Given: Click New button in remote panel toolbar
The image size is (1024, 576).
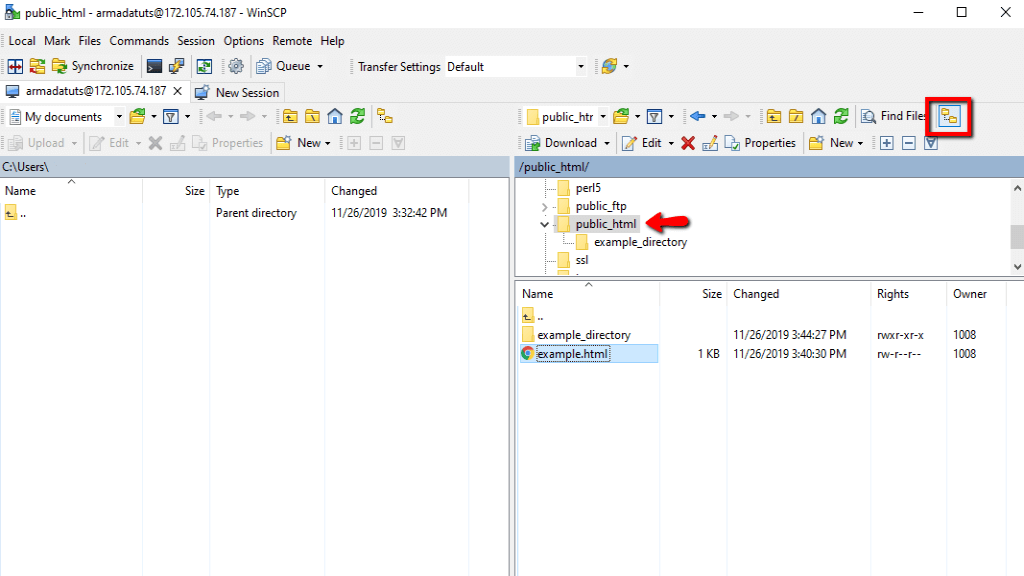Looking at the screenshot, I should point(836,143).
